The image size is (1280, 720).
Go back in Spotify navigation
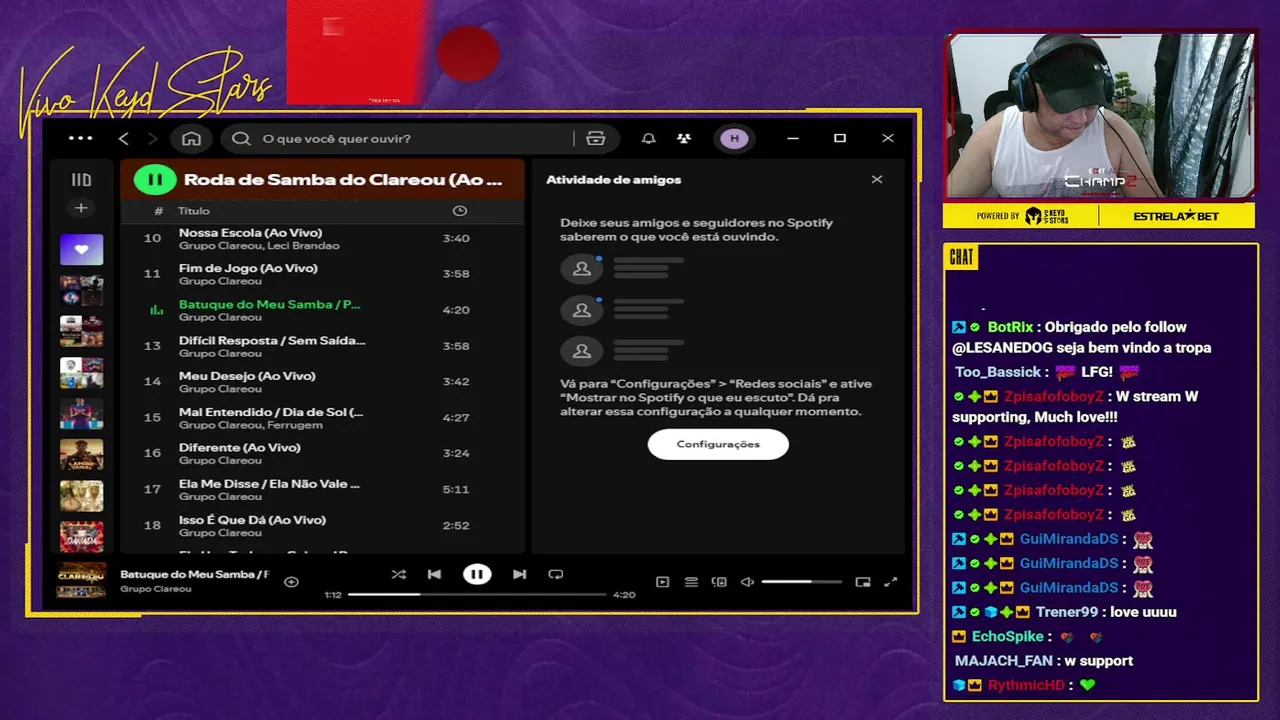[x=124, y=138]
